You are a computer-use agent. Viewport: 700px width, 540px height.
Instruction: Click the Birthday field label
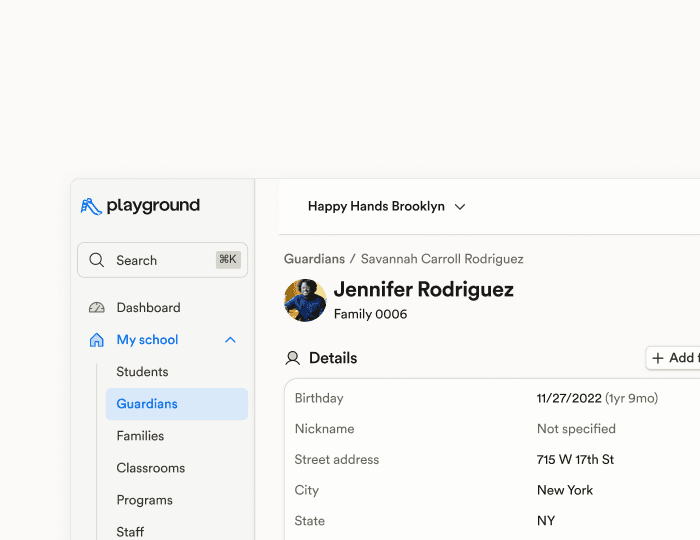coord(319,398)
